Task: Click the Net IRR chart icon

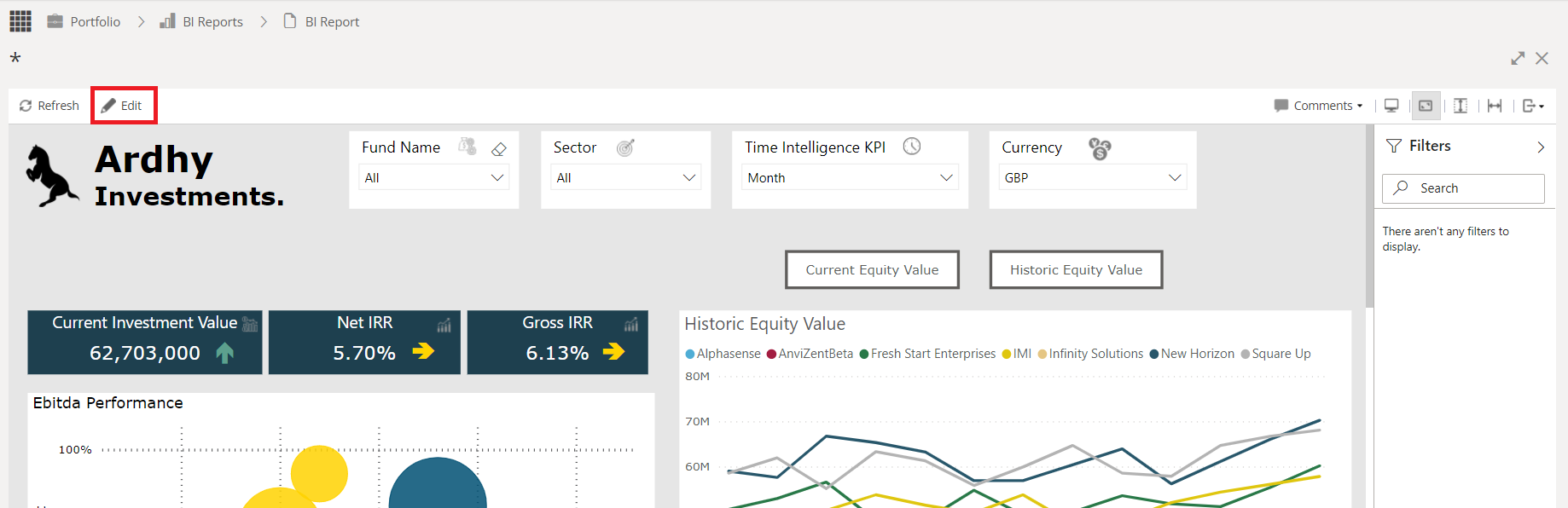Action: (x=444, y=325)
